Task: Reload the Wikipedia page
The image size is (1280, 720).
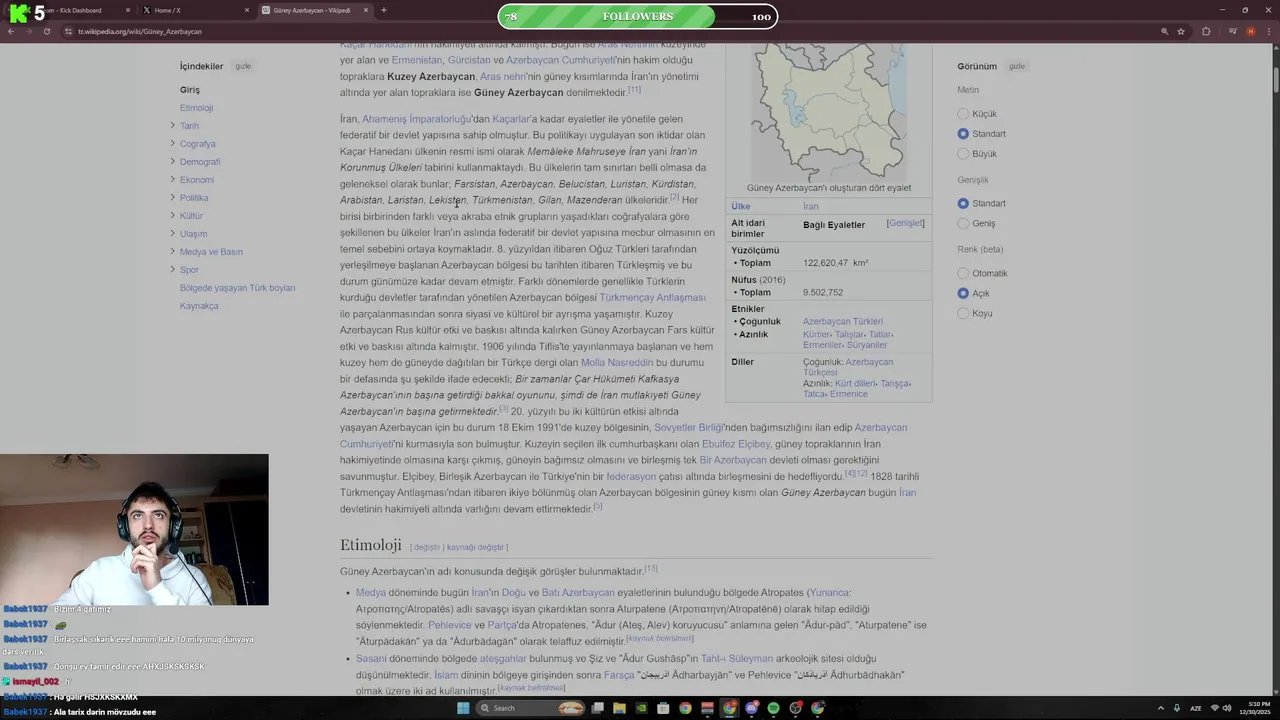Action: (x=46, y=31)
